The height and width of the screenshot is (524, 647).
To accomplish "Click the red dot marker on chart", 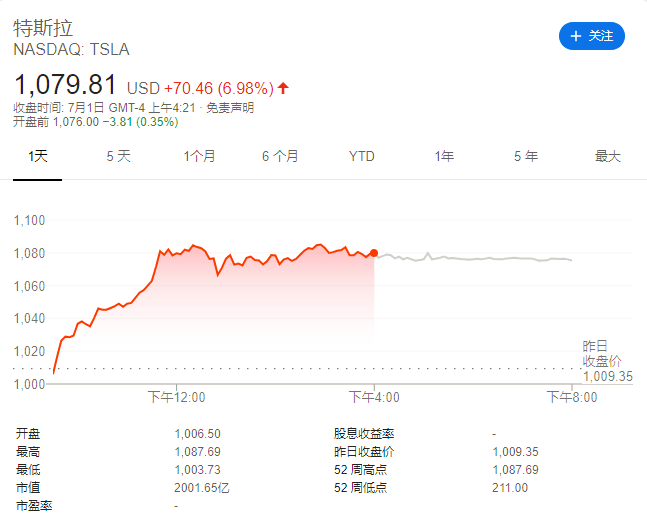I will coord(374,253).
